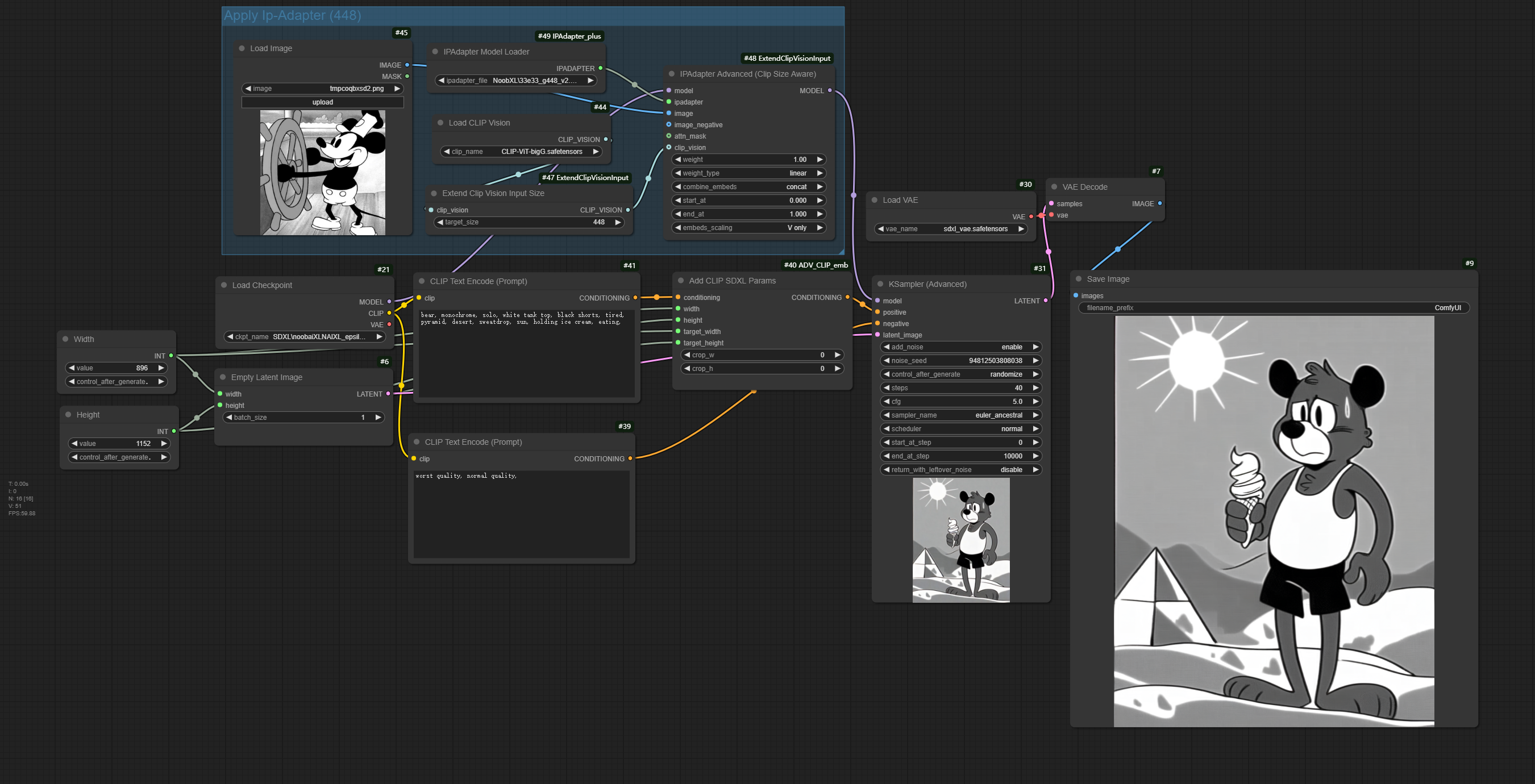Click the end_at_step 10000 field
Screen dimensions: 1535x784
click(960, 456)
